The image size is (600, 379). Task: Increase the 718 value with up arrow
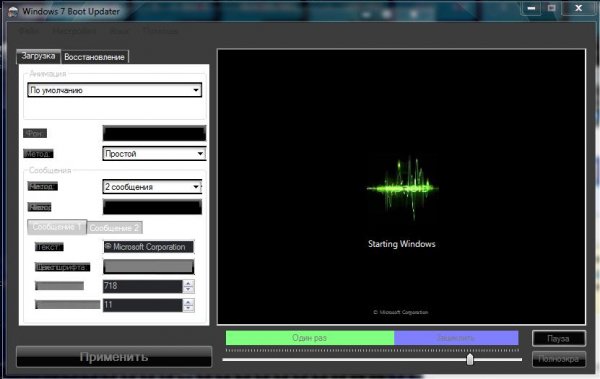tap(188, 283)
